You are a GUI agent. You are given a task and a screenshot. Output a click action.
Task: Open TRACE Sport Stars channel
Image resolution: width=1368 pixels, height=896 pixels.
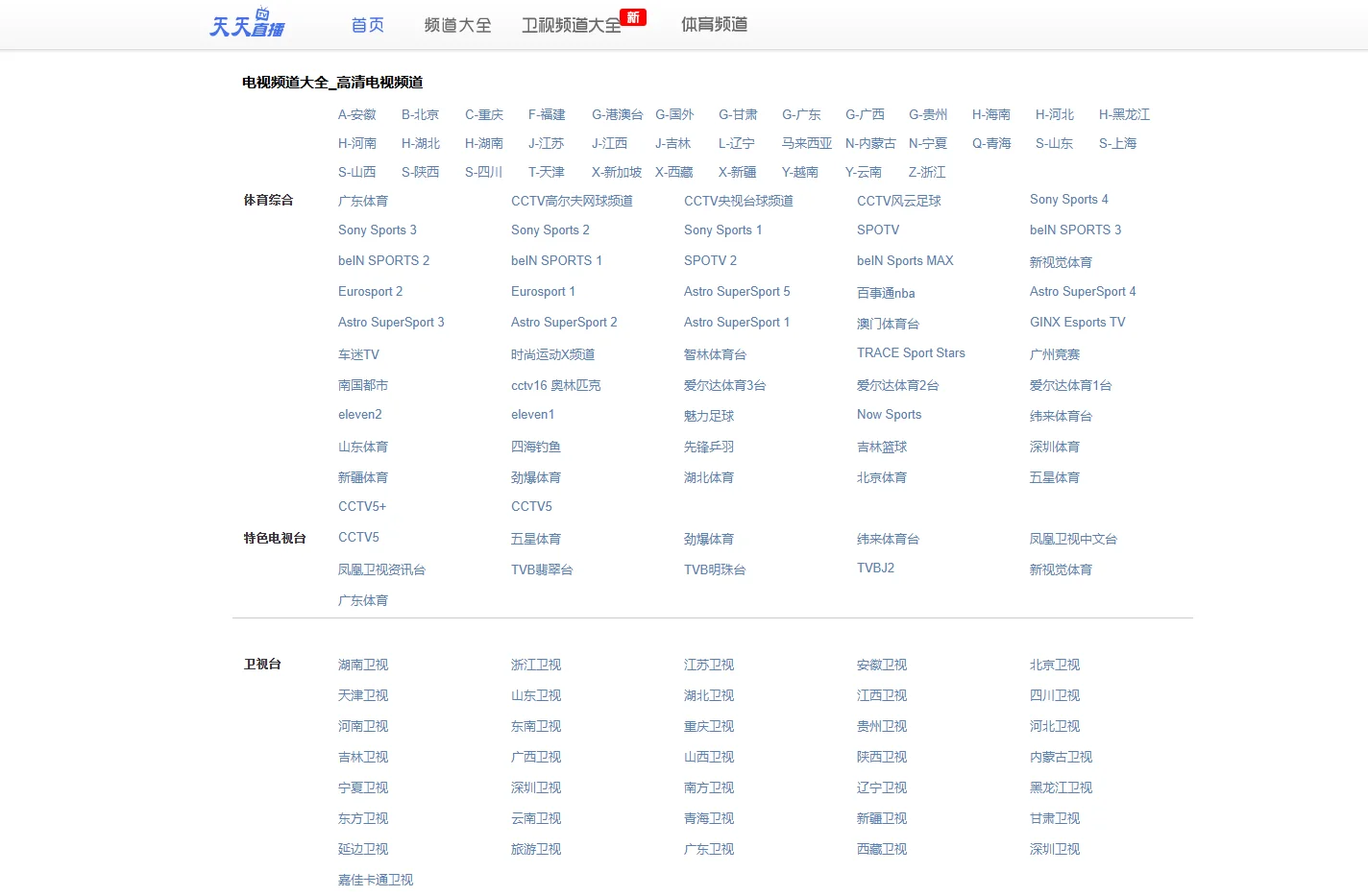tap(911, 352)
